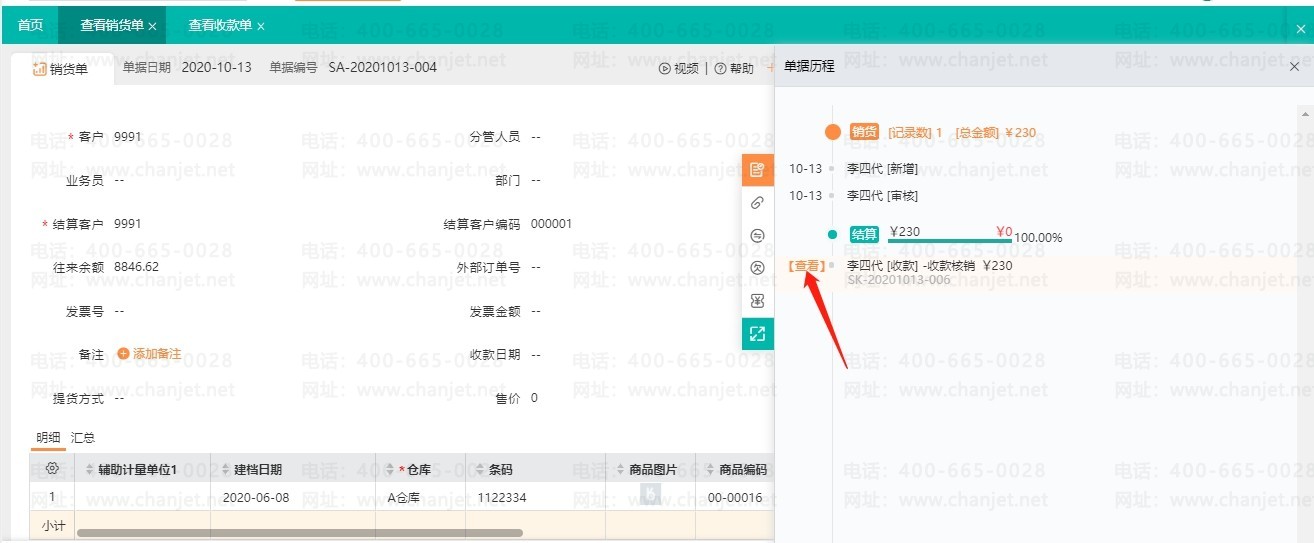The image size is (1314, 543).
Task: Click the orange document history sidebar icon
Action: pos(757,170)
